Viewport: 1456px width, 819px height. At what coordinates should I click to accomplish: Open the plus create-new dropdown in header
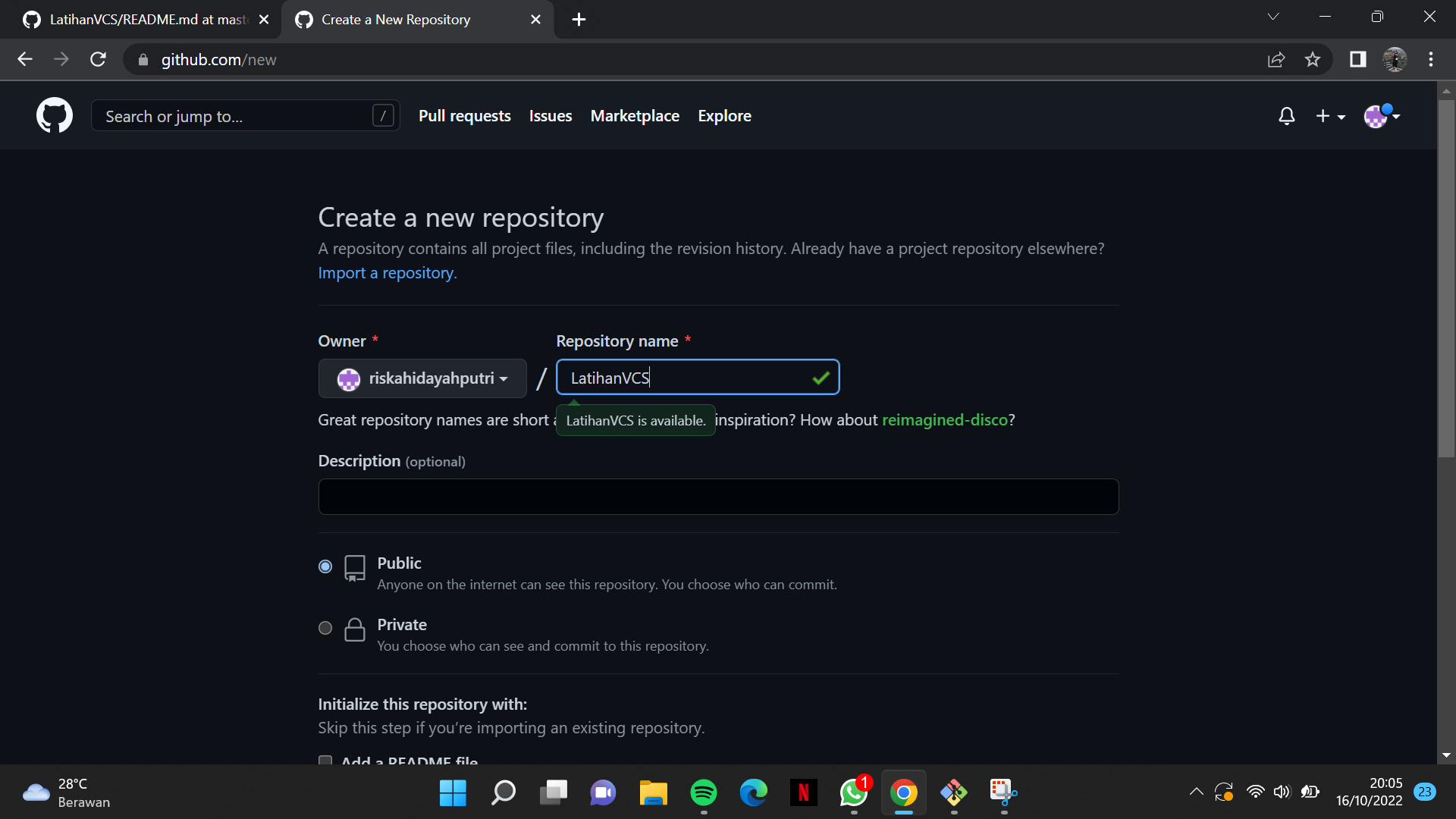tap(1330, 116)
